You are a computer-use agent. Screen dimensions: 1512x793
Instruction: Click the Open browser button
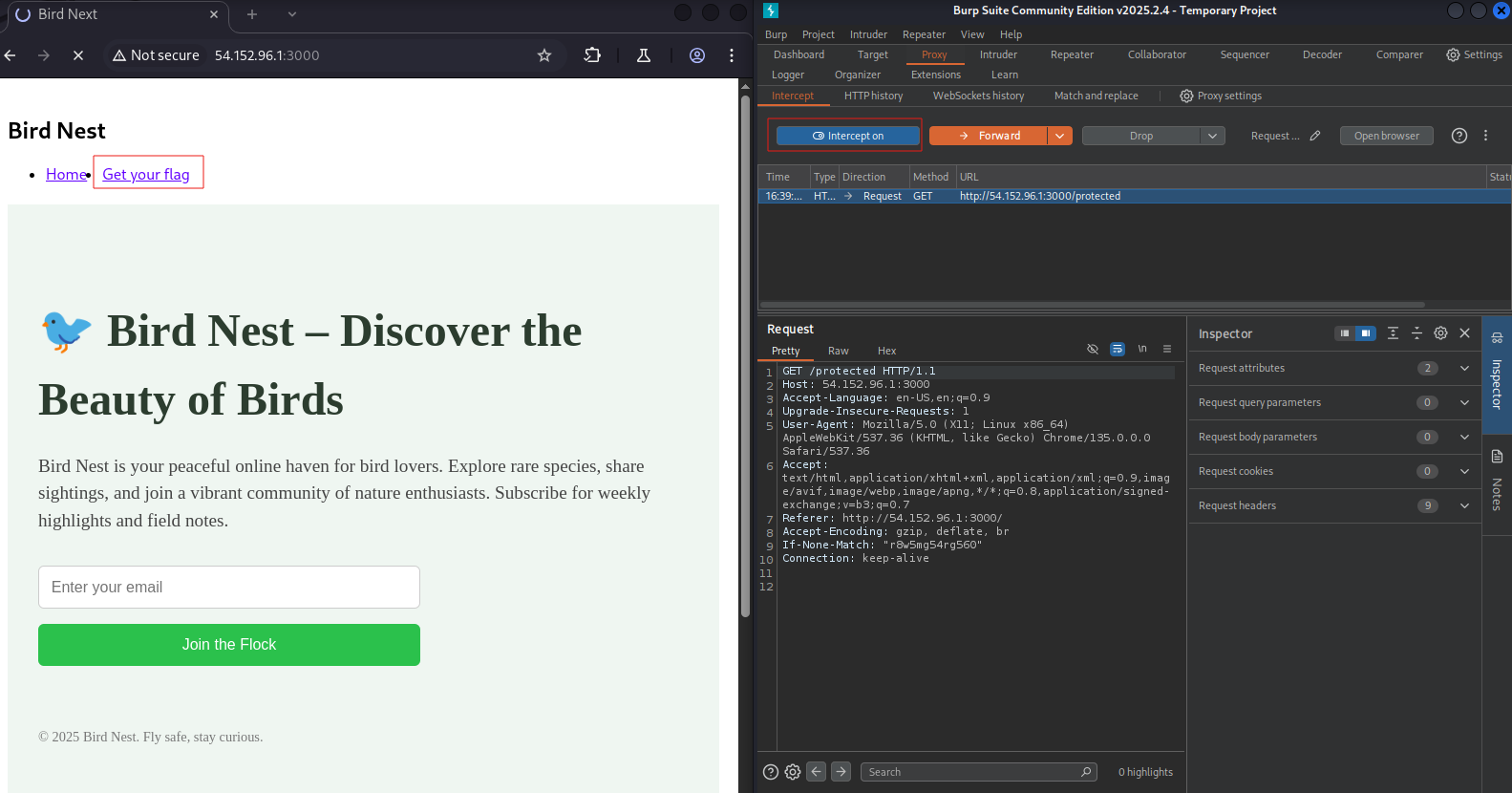tap(1387, 136)
